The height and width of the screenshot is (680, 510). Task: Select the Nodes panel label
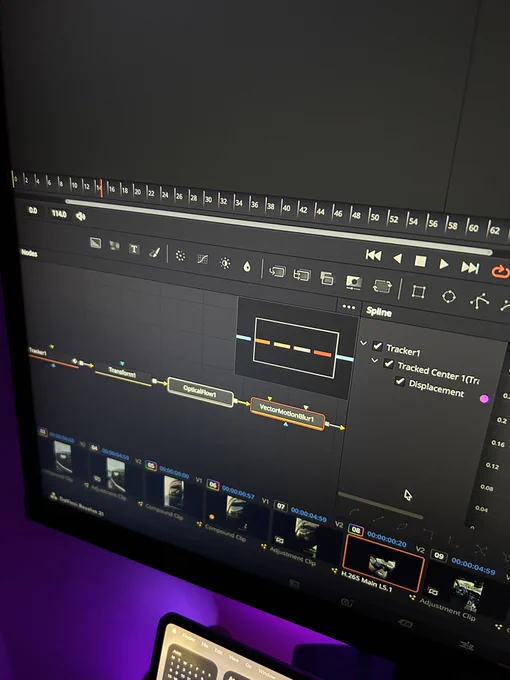pos(29,253)
